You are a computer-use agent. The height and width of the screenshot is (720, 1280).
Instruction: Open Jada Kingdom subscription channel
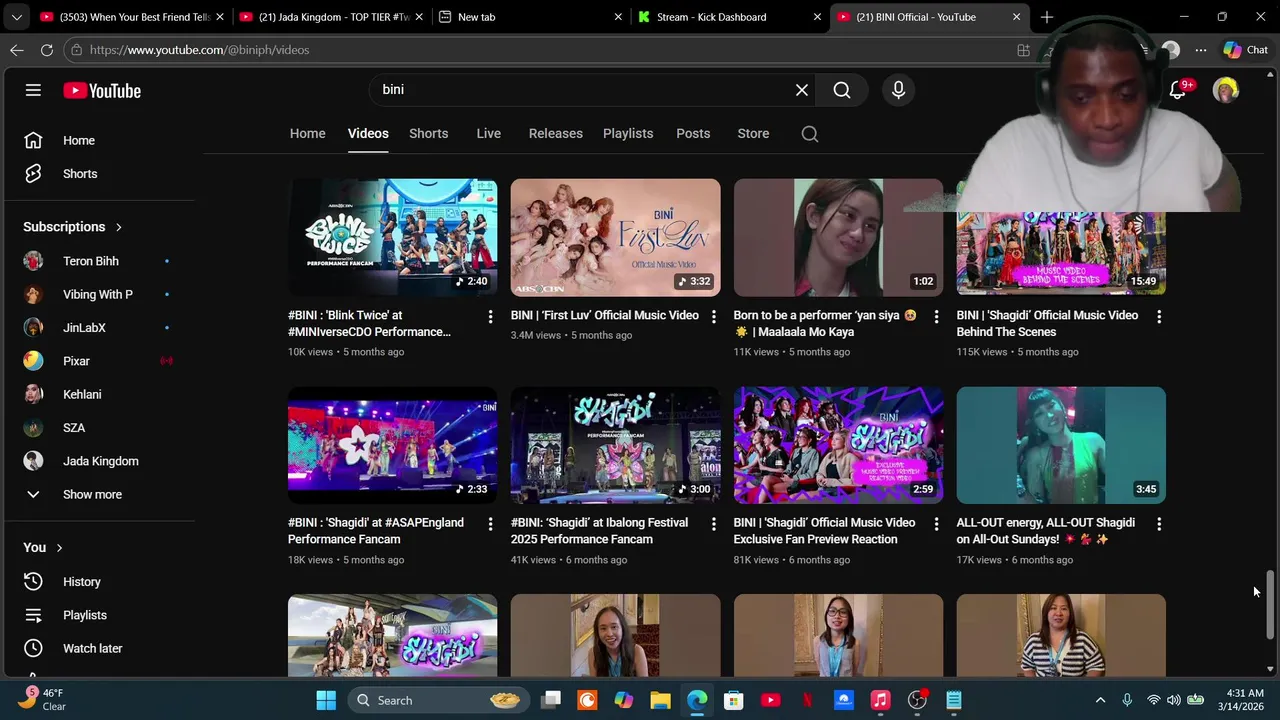pos(100,461)
